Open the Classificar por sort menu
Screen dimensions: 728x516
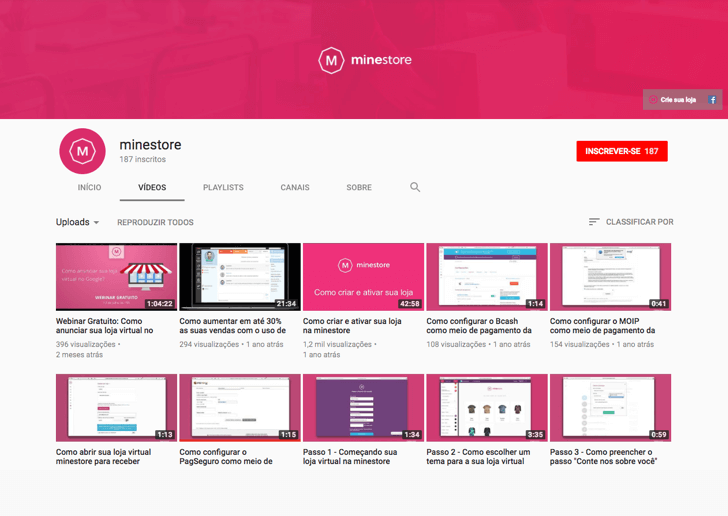pyautogui.click(x=631, y=222)
